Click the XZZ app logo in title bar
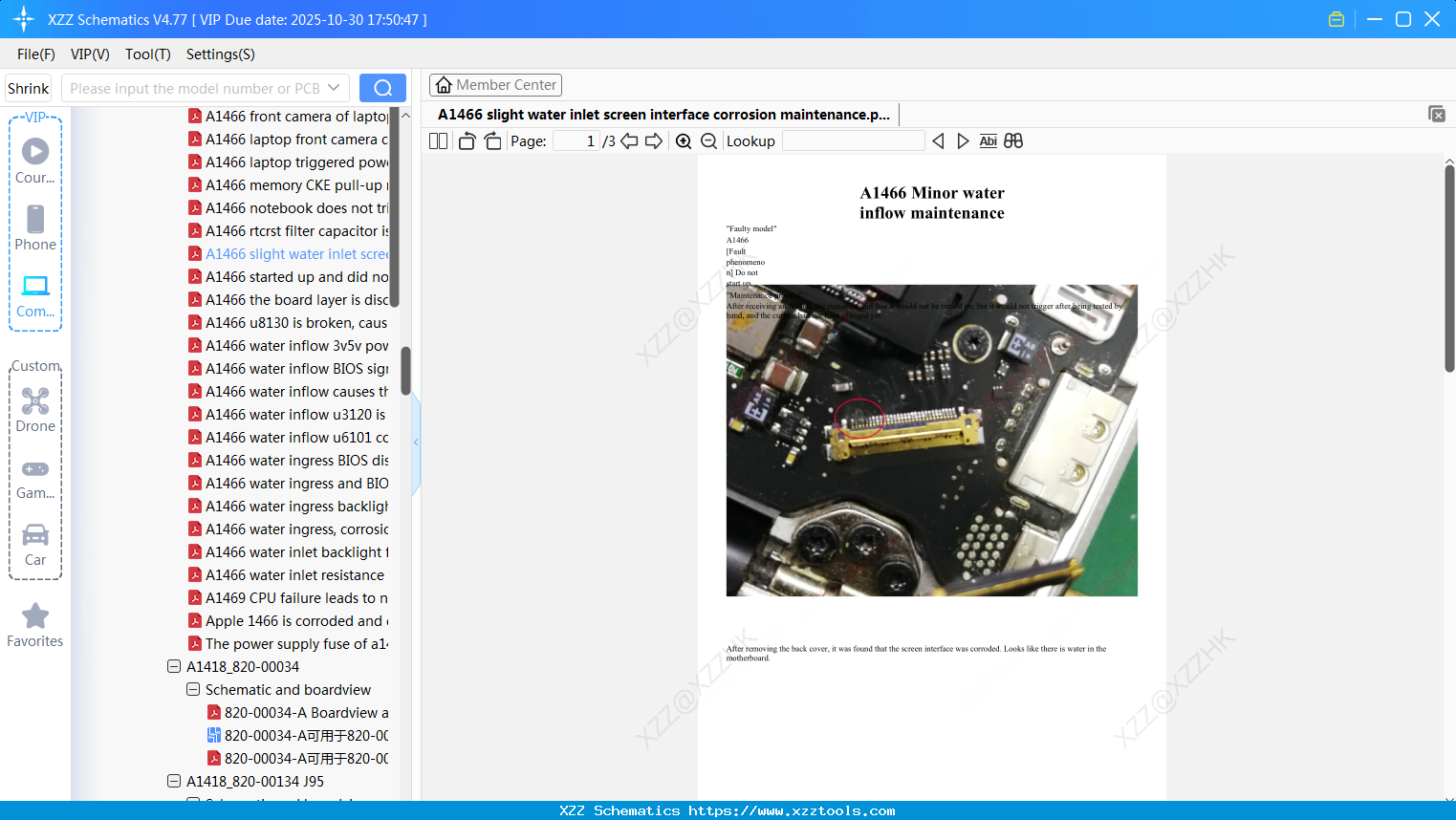Image resolution: width=1456 pixels, height=820 pixels. click(23, 19)
